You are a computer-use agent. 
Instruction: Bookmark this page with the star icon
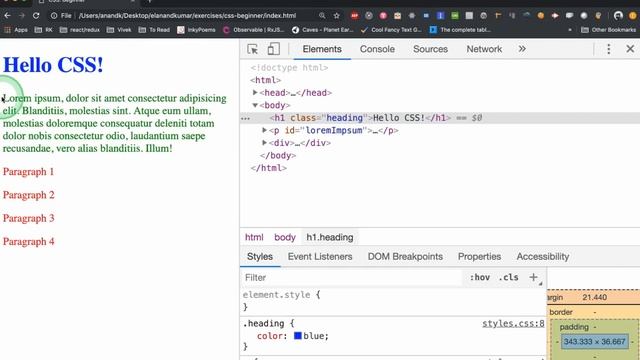(x=336, y=16)
